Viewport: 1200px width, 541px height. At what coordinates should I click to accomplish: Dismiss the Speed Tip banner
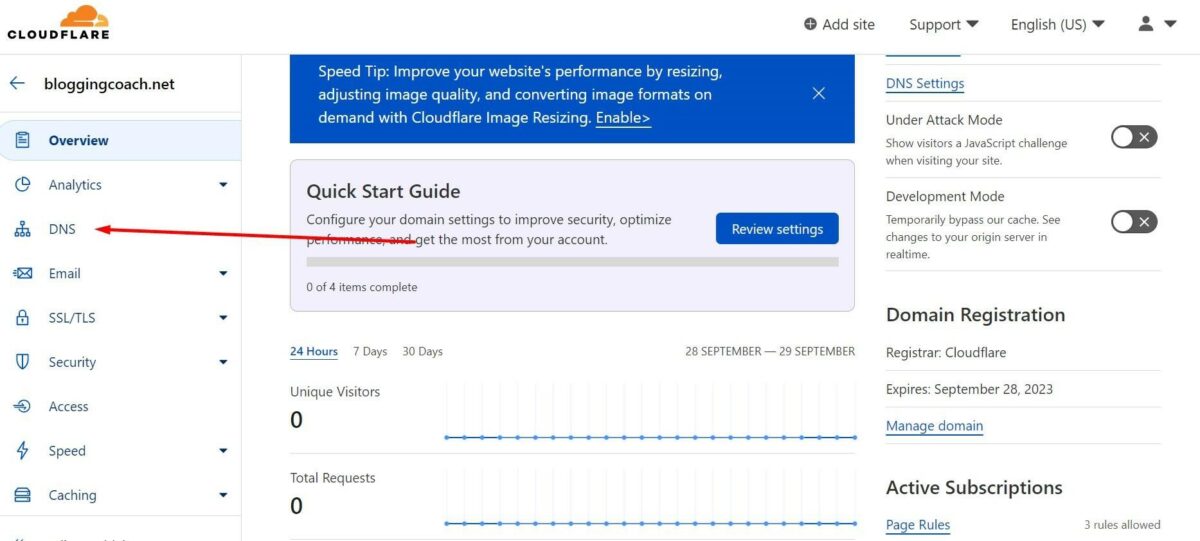(x=818, y=93)
